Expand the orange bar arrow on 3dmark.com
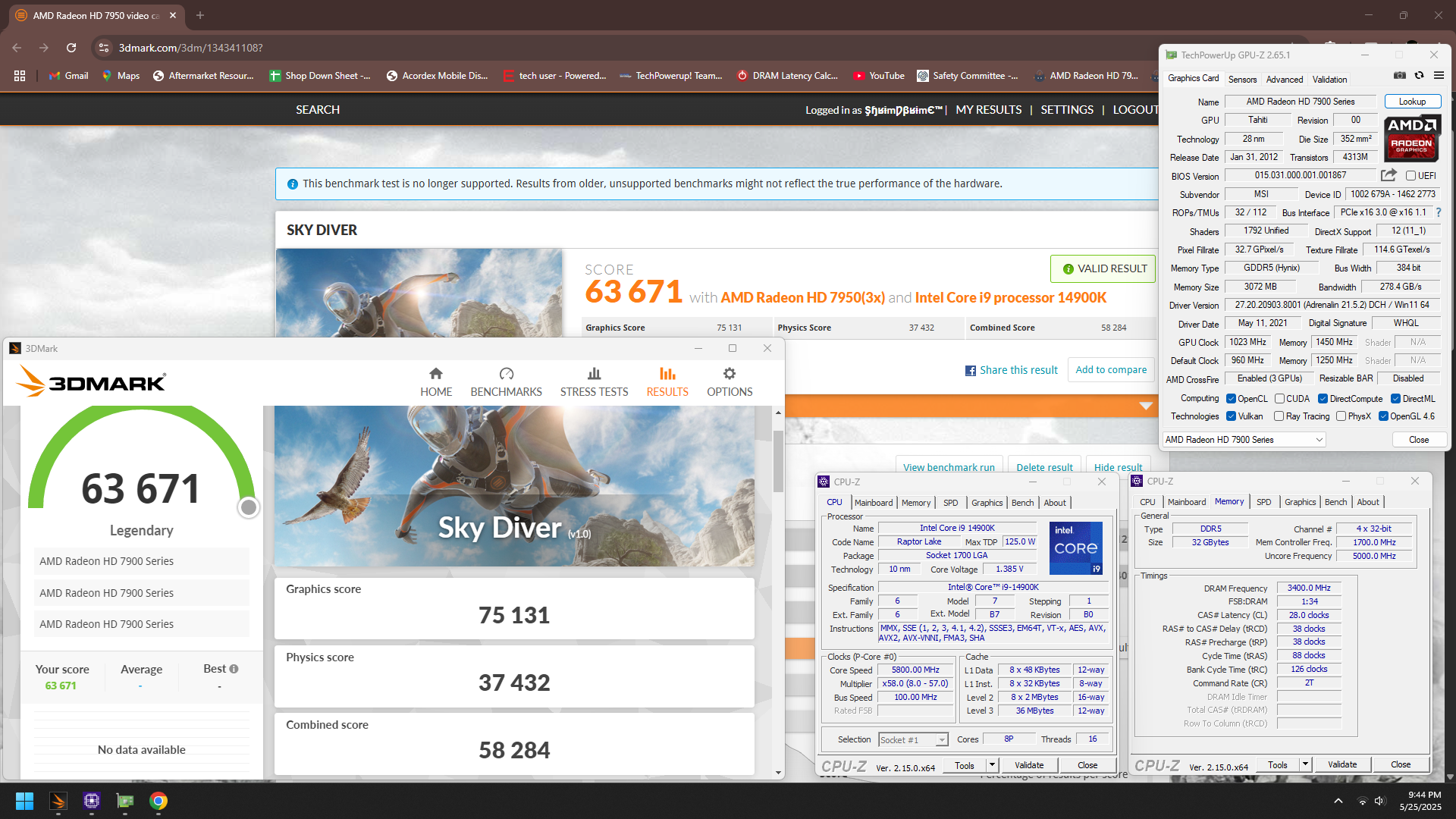 coord(1146,406)
